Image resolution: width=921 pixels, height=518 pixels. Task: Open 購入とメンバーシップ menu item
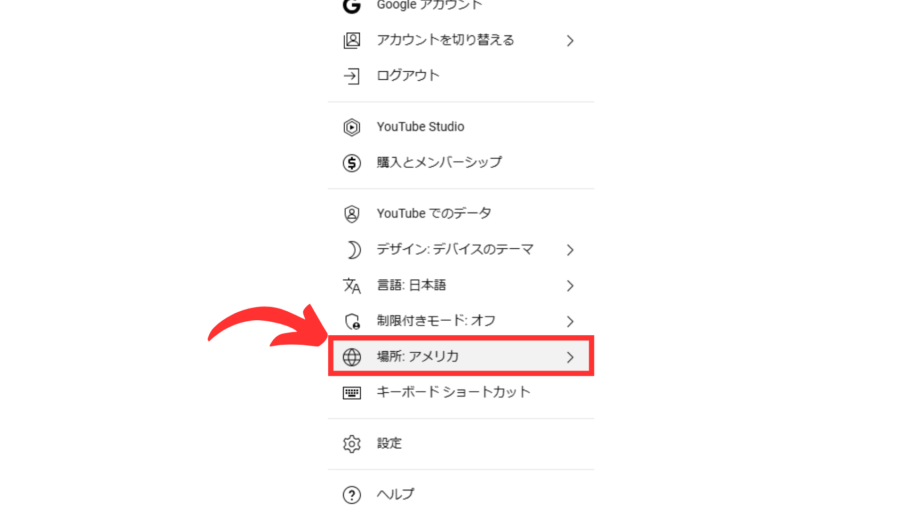coord(460,162)
